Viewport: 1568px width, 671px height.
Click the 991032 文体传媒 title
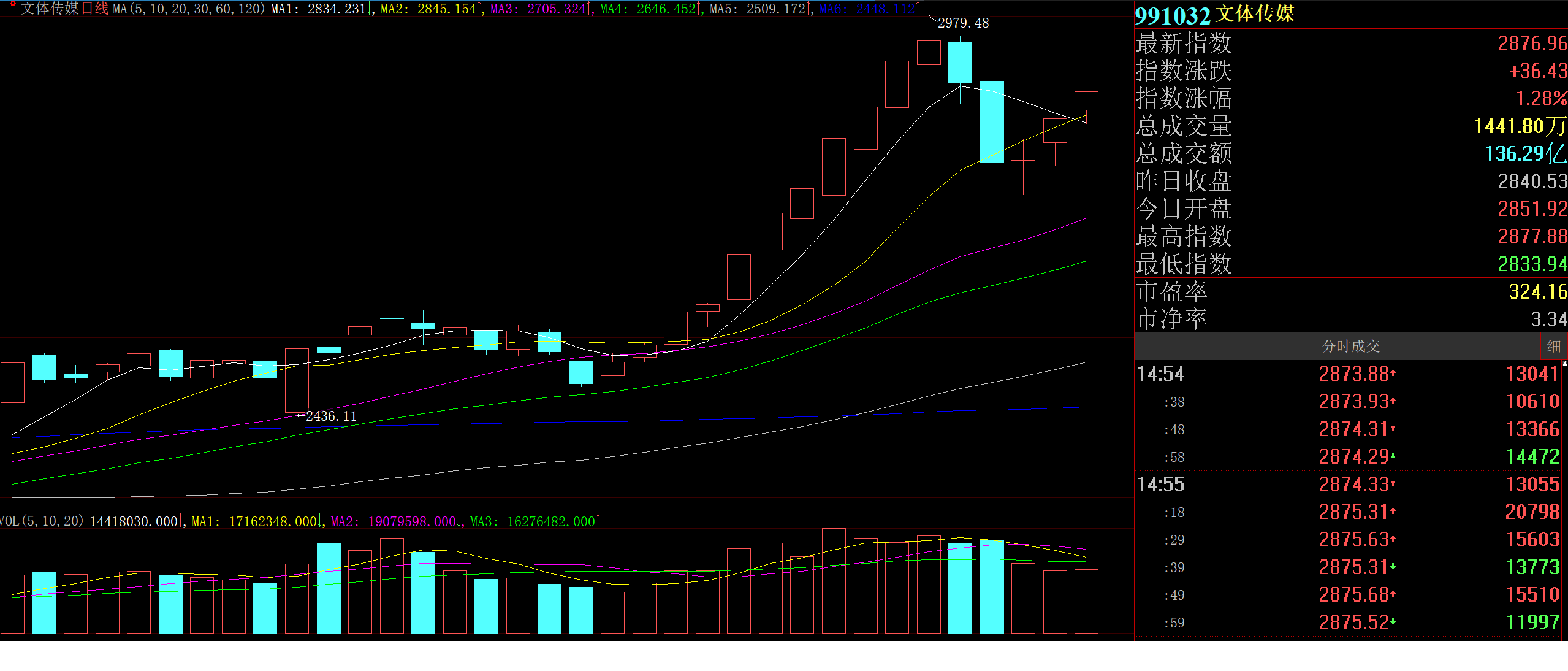(x=1214, y=14)
